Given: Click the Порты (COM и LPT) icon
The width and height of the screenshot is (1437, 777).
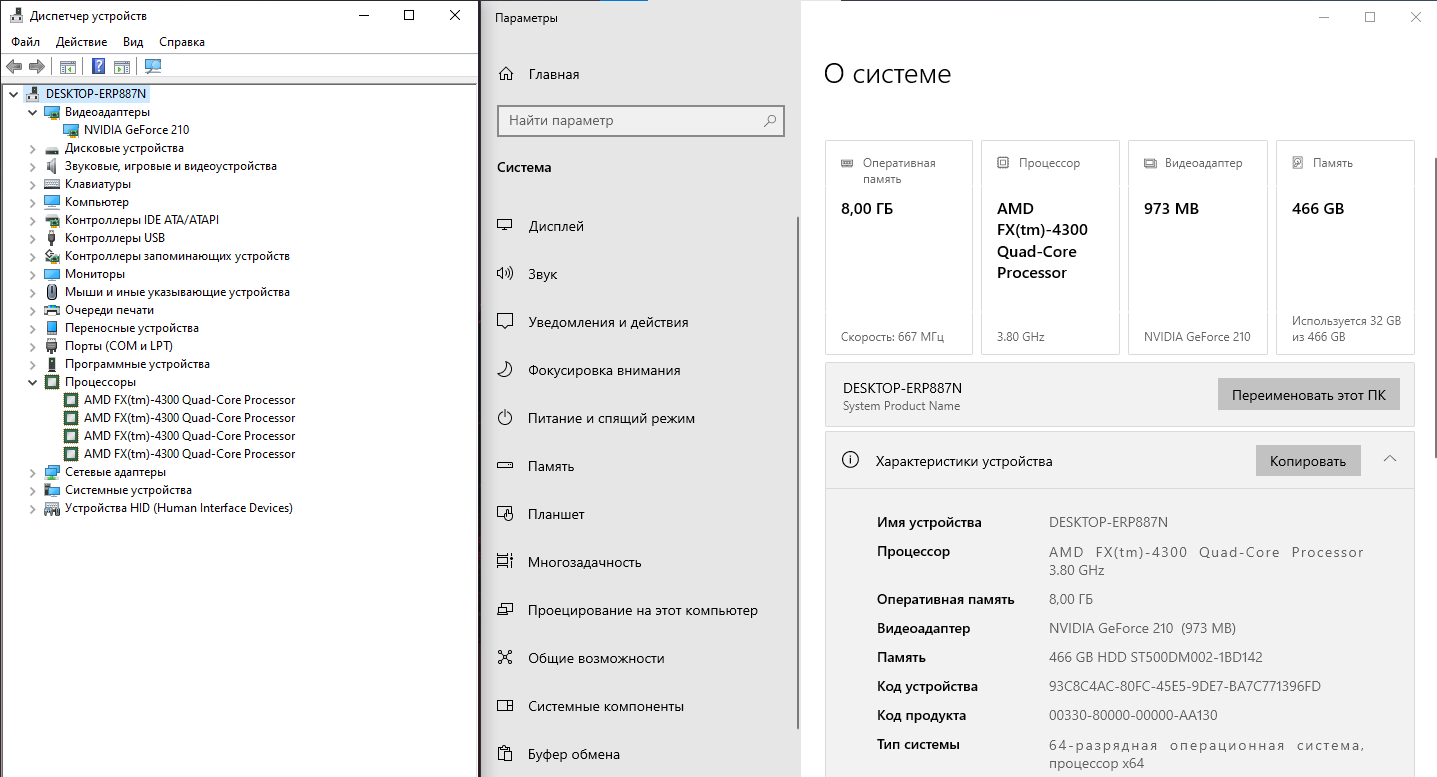Looking at the screenshot, I should click(52, 346).
